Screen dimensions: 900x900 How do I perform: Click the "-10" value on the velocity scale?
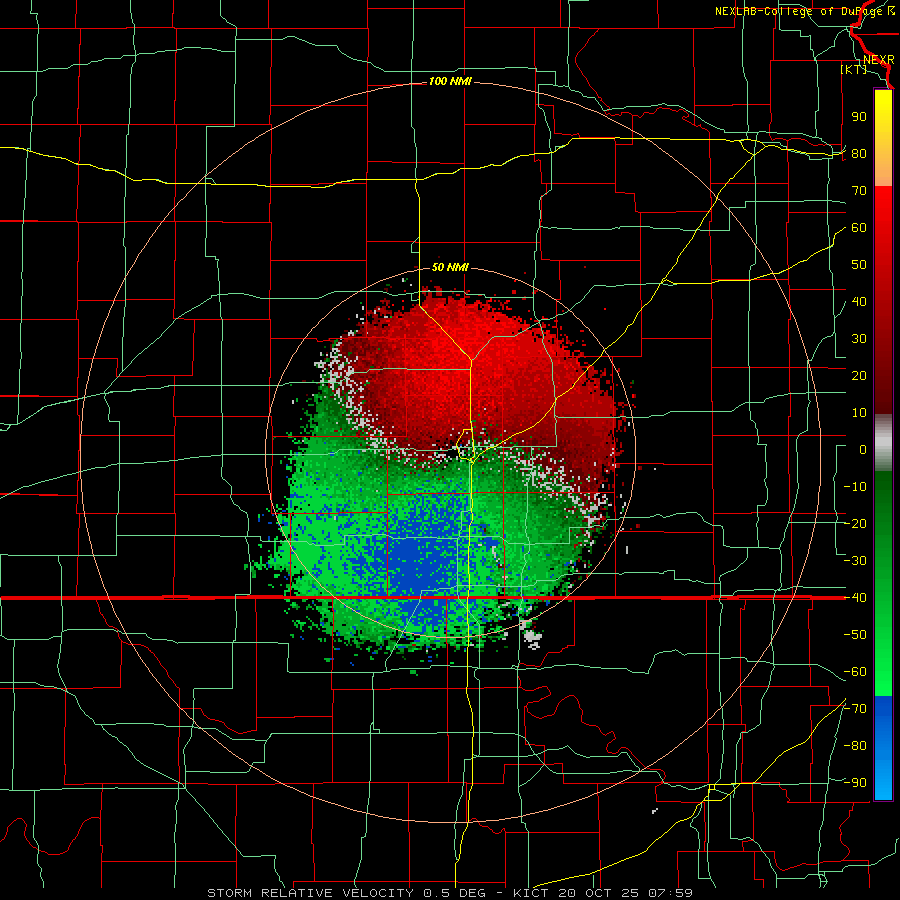855,487
